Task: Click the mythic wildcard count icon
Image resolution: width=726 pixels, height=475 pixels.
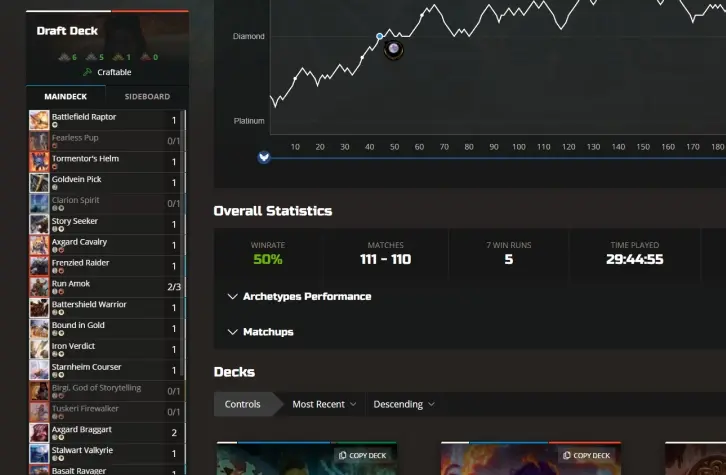Action: pyautogui.click(x=145, y=57)
